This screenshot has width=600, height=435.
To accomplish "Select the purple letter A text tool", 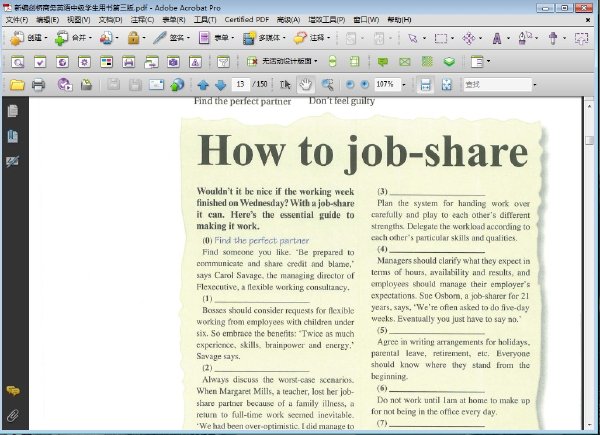I will (497, 38).
